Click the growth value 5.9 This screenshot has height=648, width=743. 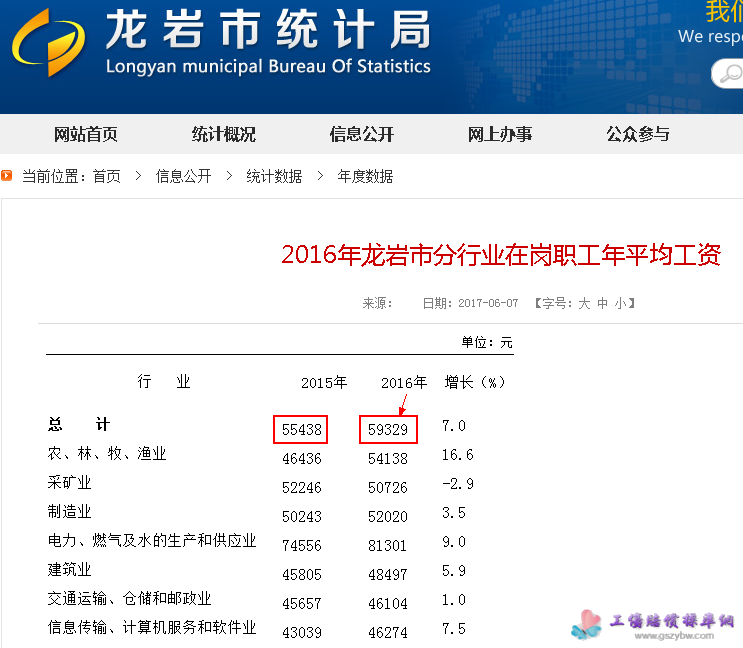[454, 571]
